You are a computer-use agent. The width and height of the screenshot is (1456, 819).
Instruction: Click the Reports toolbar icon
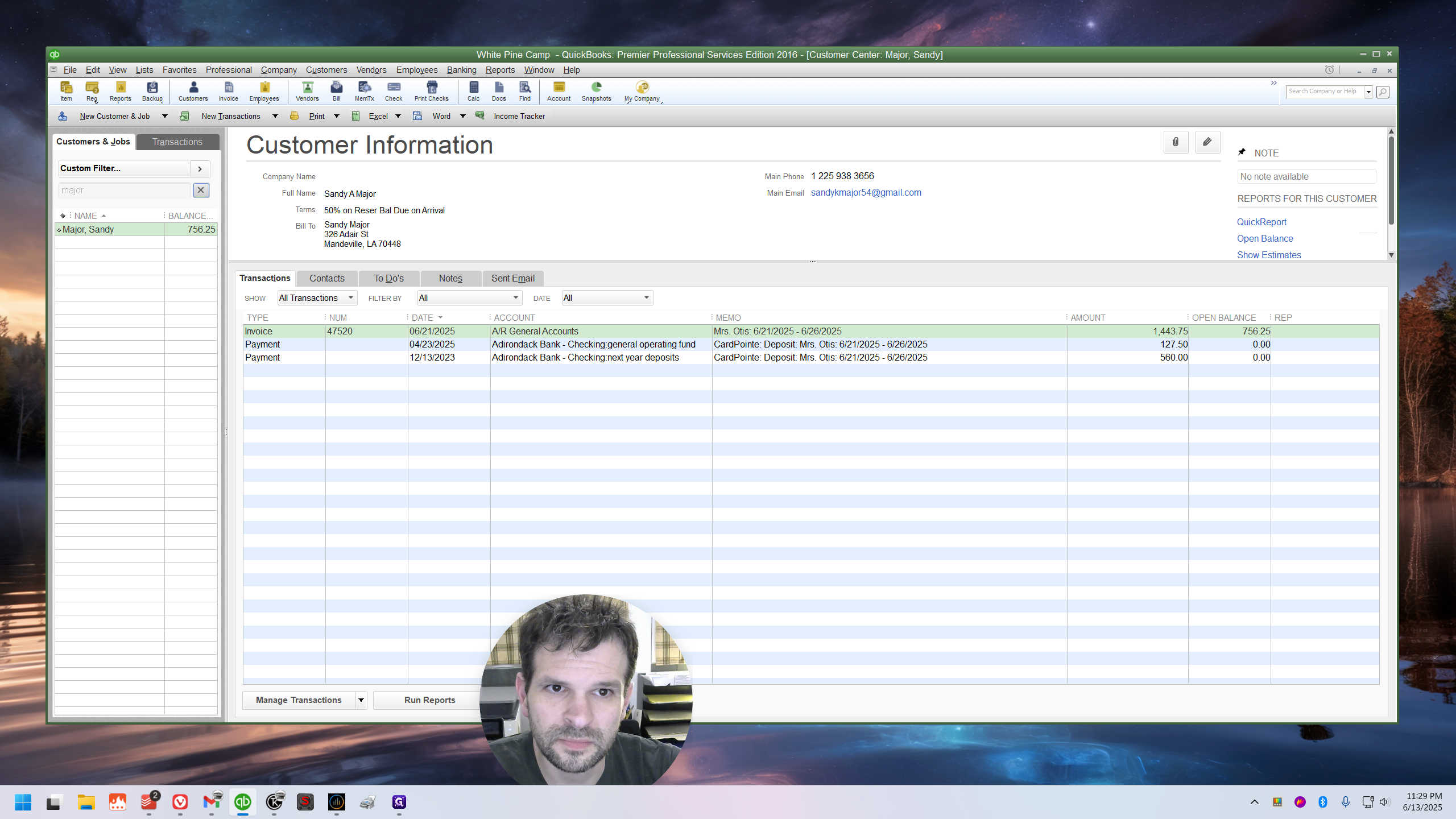pyautogui.click(x=121, y=91)
